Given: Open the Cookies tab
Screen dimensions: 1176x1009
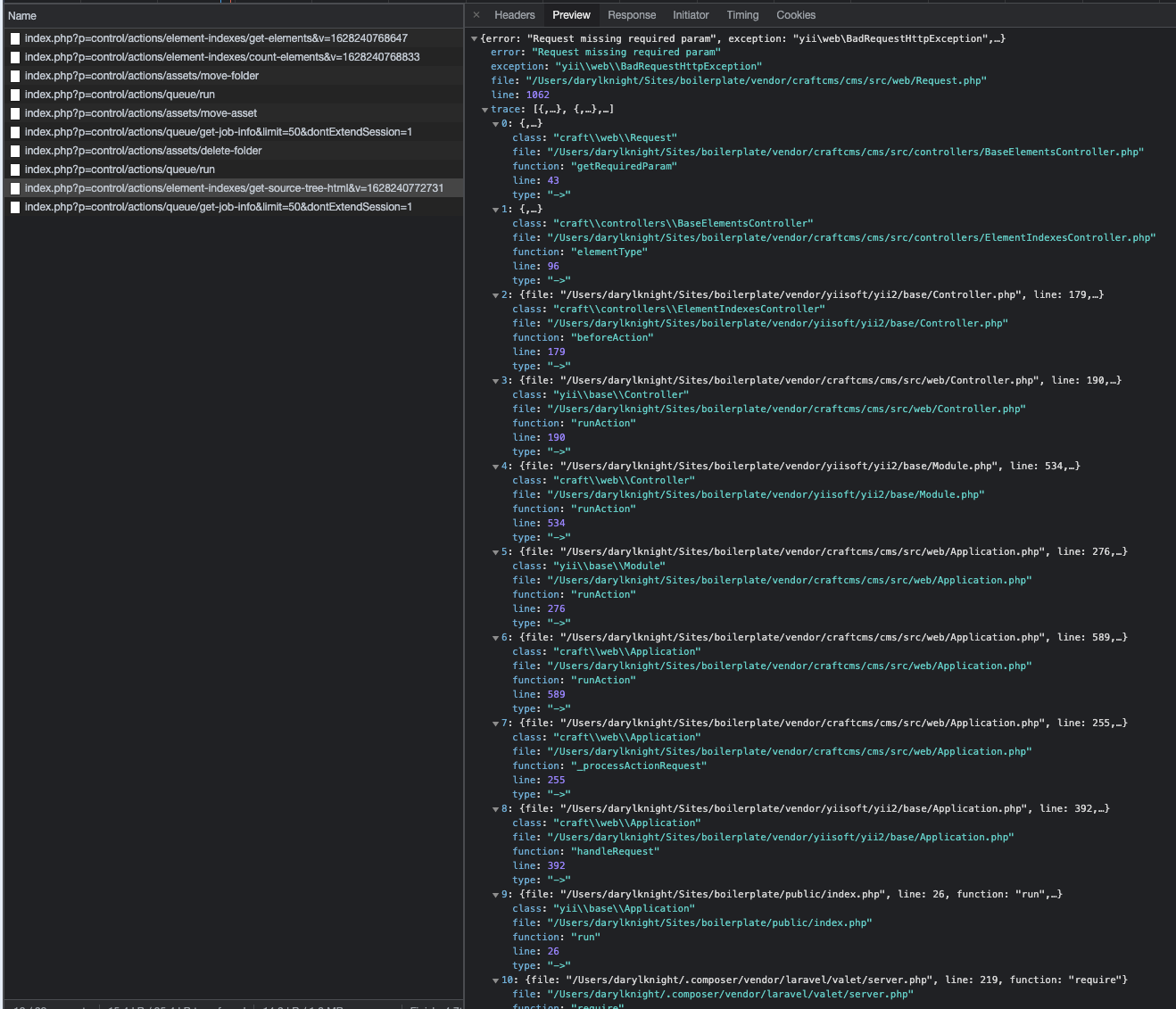Looking at the screenshot, I should [x=795, y=15].
